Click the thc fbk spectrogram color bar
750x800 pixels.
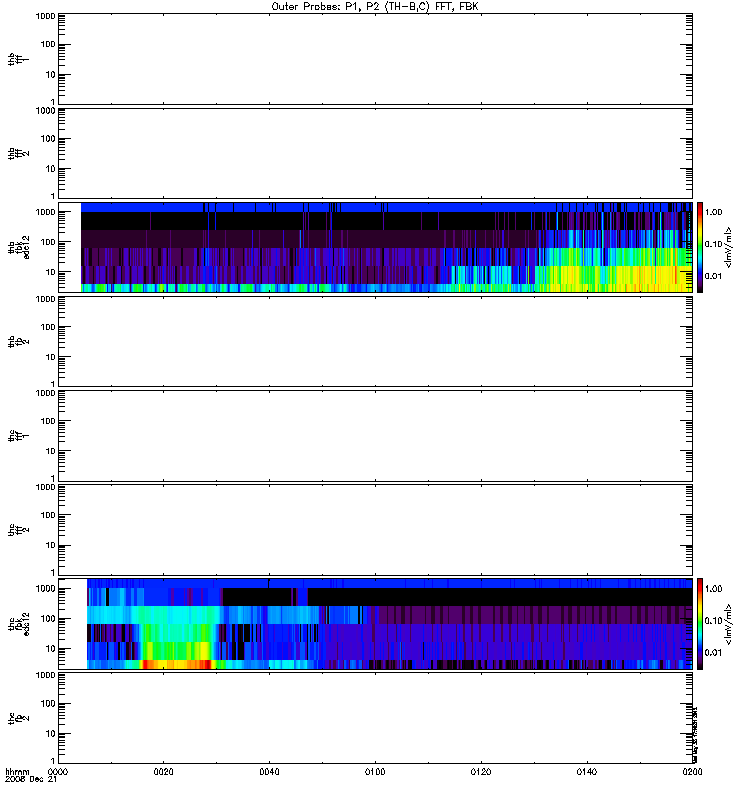click(x=700, y=624)
